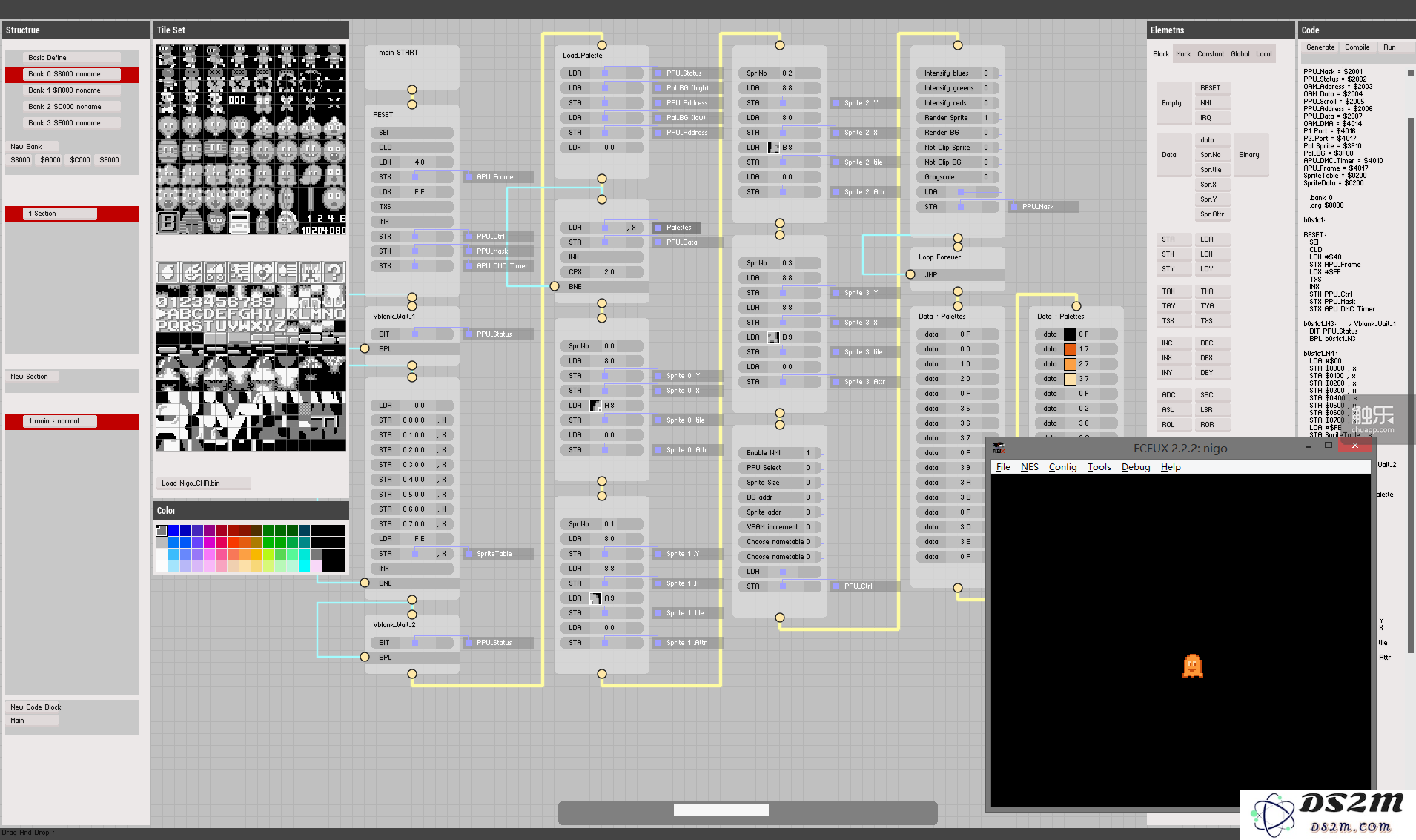Switch to the Global tab in Elements
This screenshot has width=1416, height=840.
point(1240,54)
